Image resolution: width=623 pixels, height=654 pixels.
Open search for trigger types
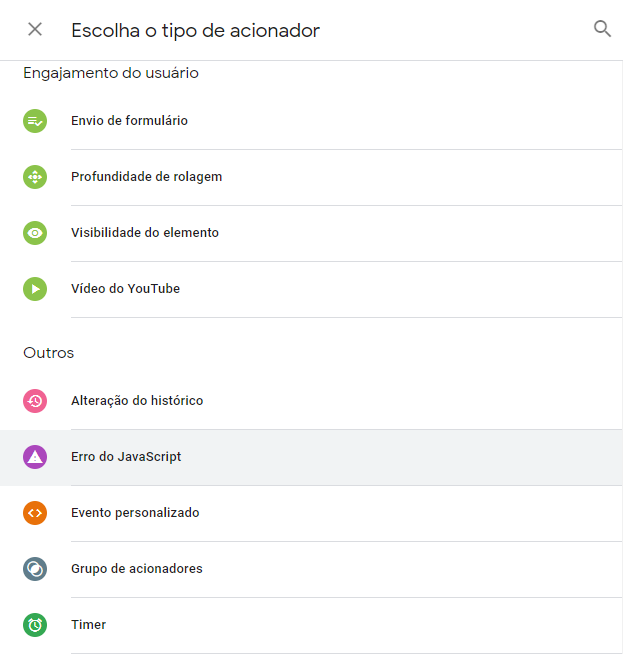click(602, 29)
